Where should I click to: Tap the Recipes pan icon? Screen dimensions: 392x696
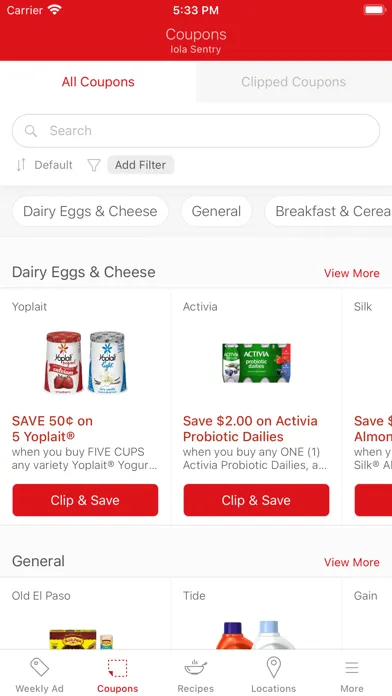[x=195, y=667]
